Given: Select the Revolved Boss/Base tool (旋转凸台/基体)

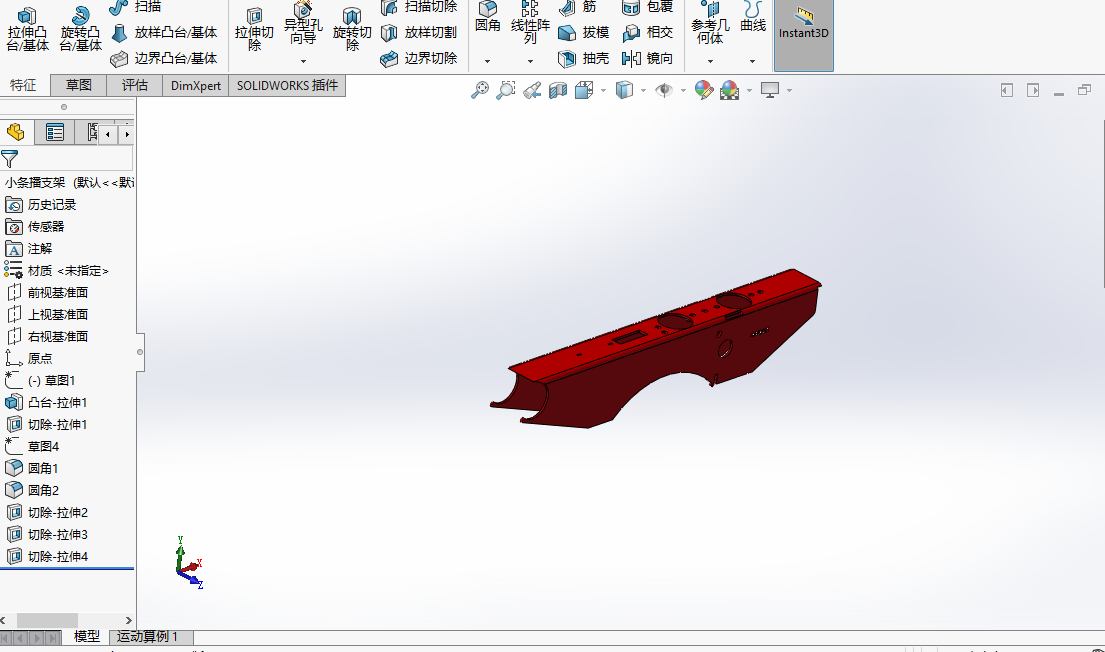Looking at the screenshot, I should click(x=80, y=28).
